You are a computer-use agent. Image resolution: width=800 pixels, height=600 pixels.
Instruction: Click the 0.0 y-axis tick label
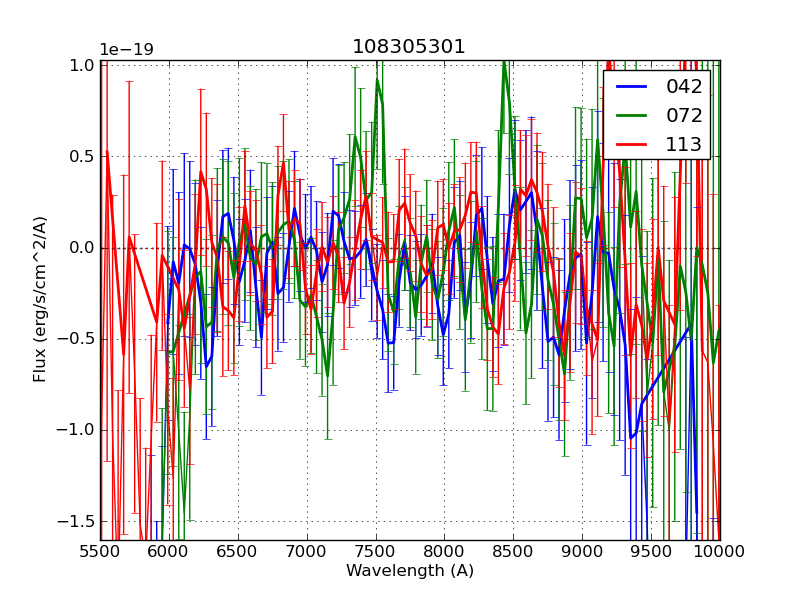(x=81, y=248)
